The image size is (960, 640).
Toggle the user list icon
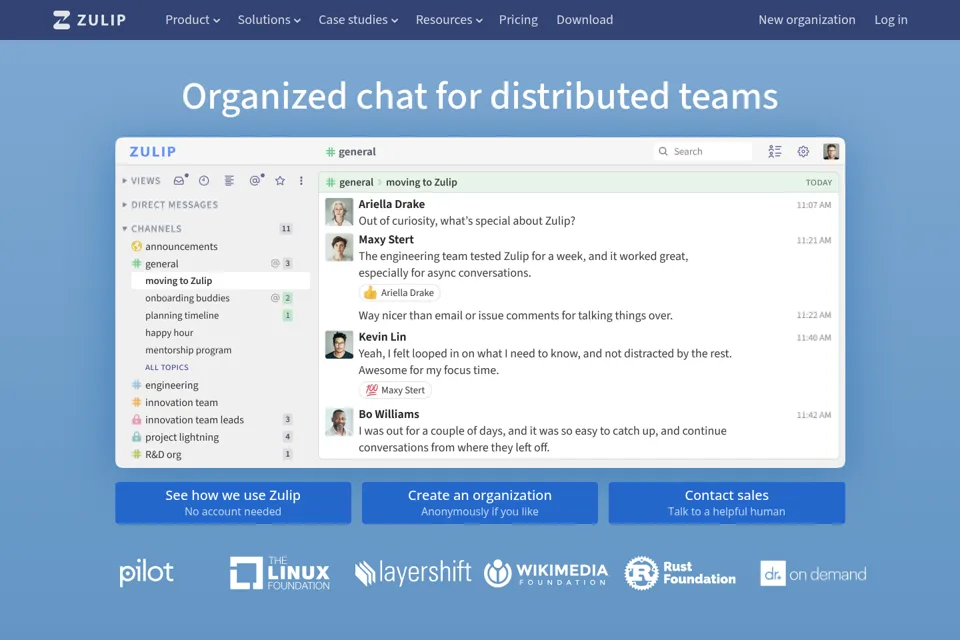pos(774,151)
